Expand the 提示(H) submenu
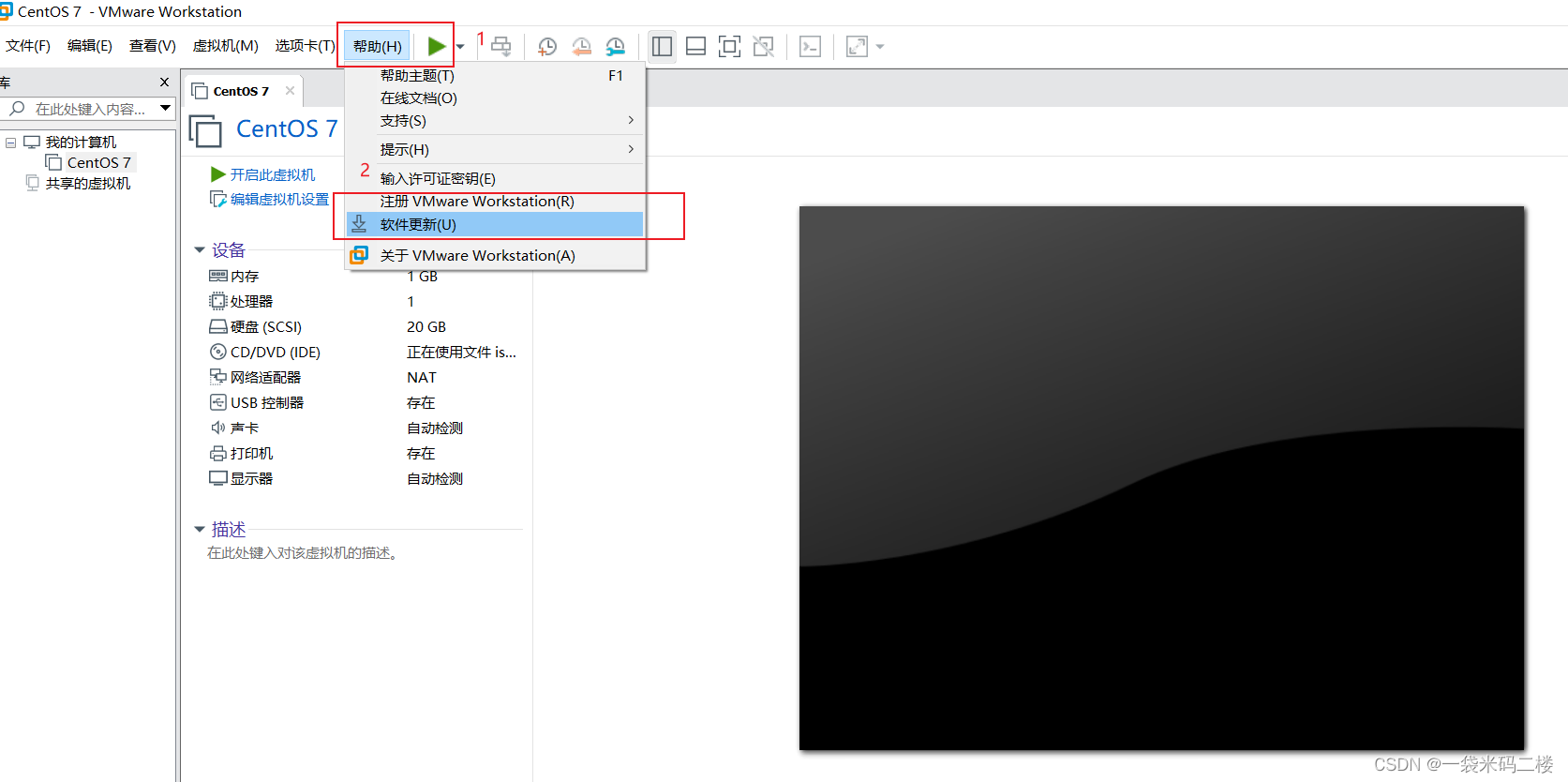 click(x=496, y=150)
